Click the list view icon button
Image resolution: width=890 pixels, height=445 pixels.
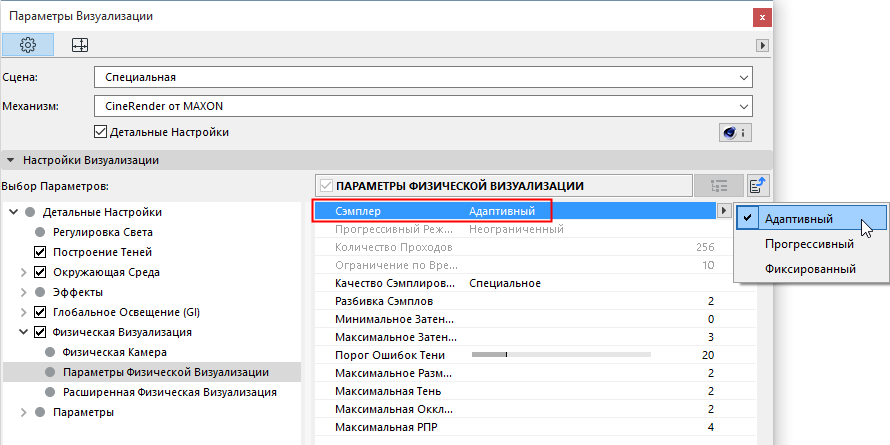(x=719, y=186)
